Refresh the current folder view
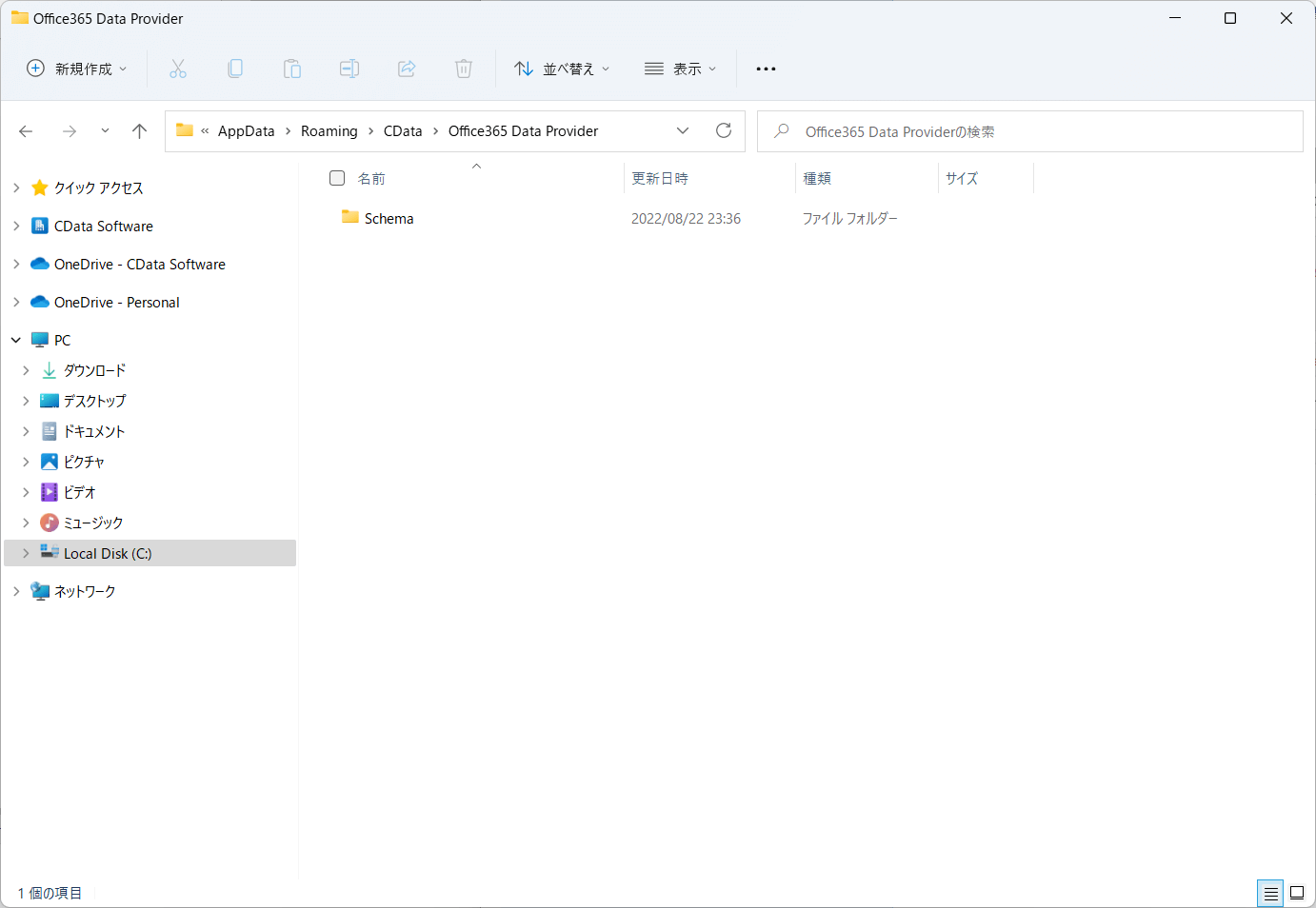 tap(724, 130)
